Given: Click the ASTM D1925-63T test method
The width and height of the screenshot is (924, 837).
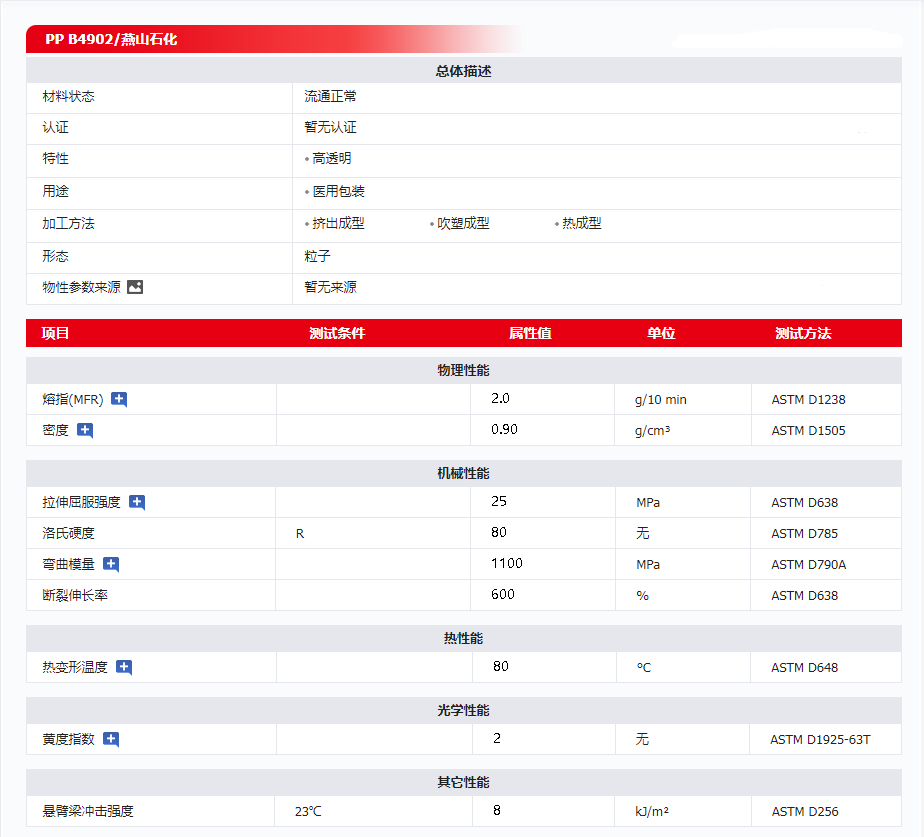Looking at the screenshot, I should pos(820,740).
